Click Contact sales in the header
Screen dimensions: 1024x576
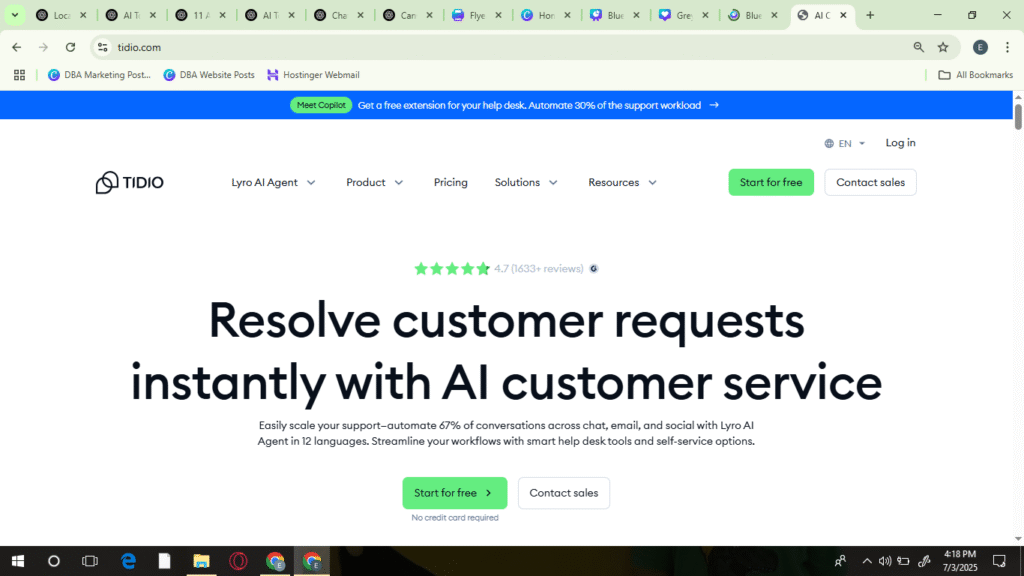870,182
